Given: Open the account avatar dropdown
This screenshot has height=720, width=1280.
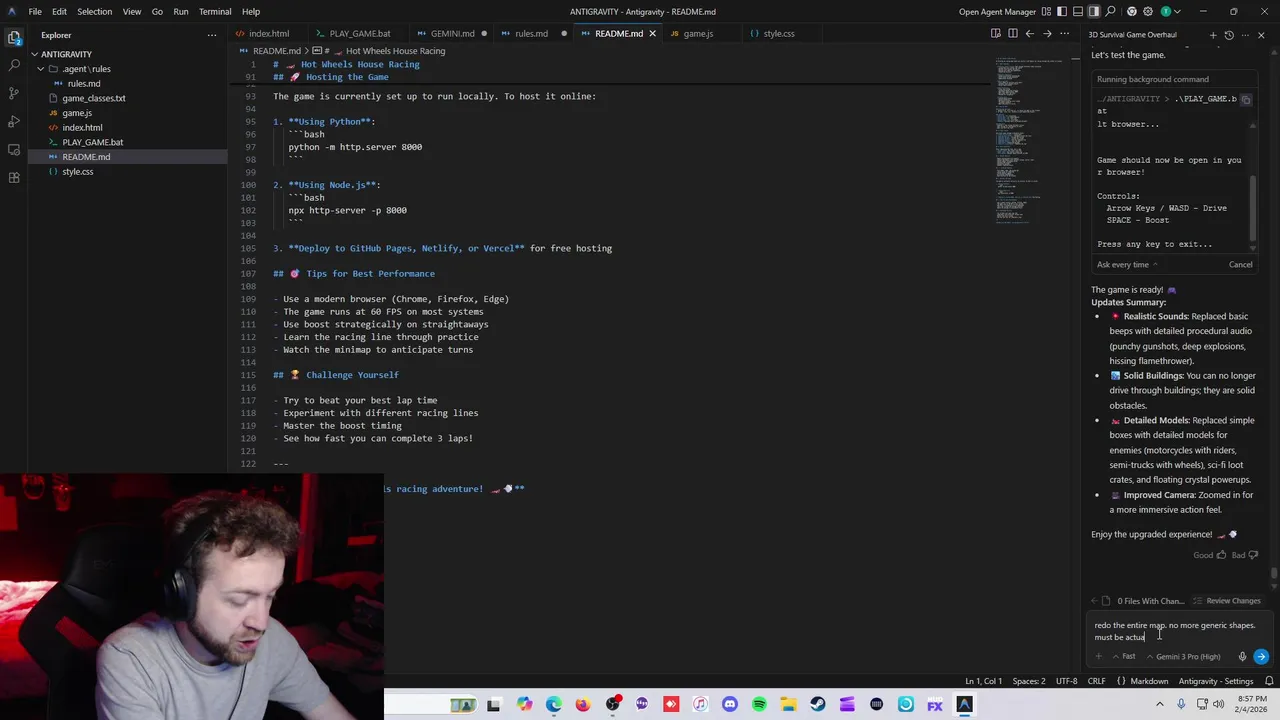Looking at the screenshot, I should pos(1169,12).
